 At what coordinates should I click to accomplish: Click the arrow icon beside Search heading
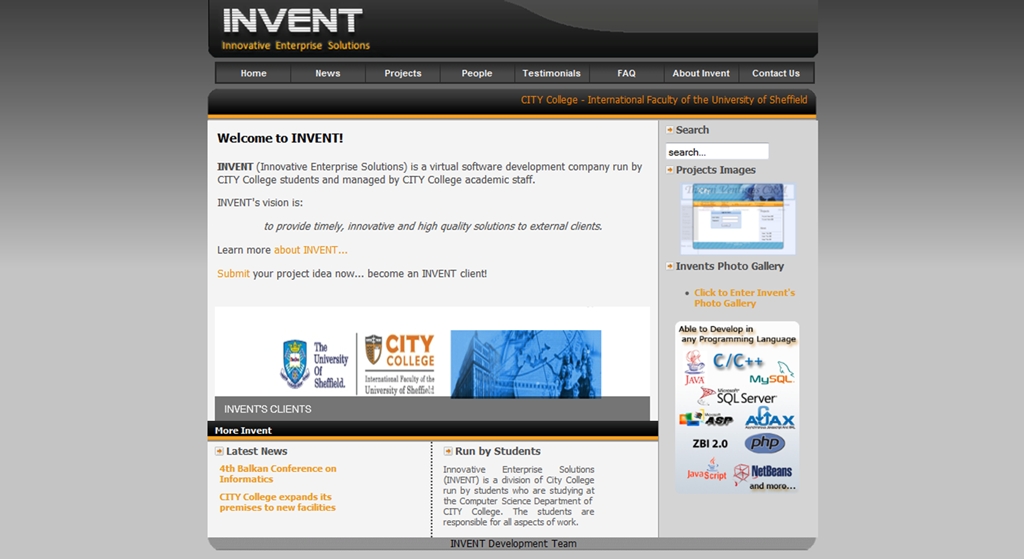(670, 130)
